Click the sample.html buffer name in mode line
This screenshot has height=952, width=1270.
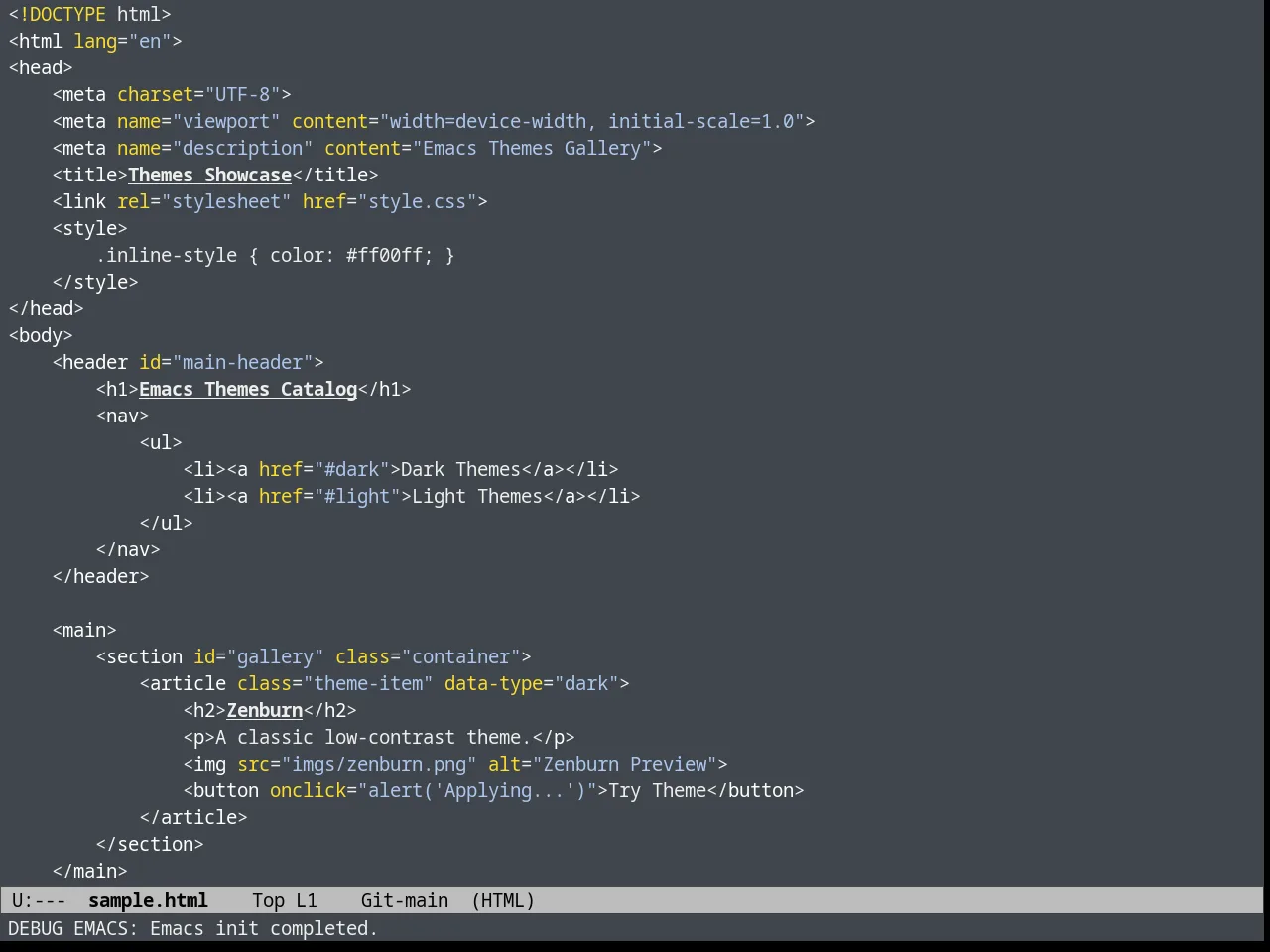[148, 900]
